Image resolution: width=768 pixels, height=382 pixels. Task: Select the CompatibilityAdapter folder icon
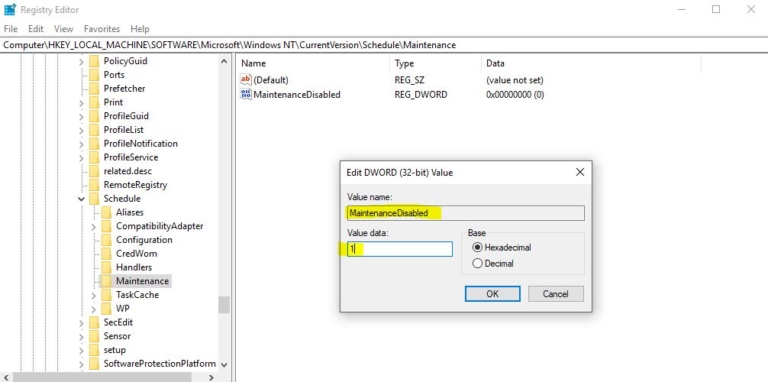(x=106, y=226)
